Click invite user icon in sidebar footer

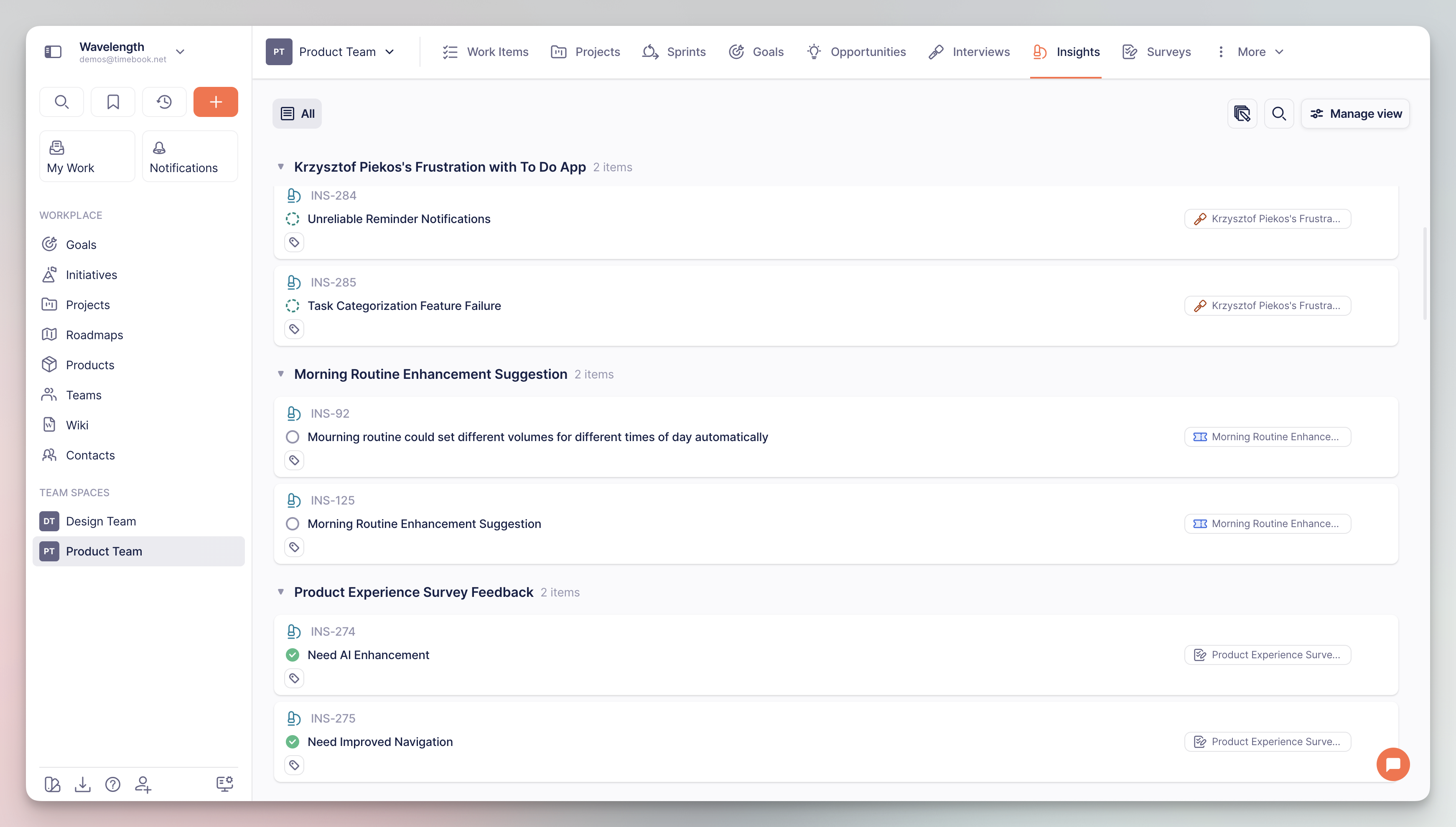click(x=143, y=784)
